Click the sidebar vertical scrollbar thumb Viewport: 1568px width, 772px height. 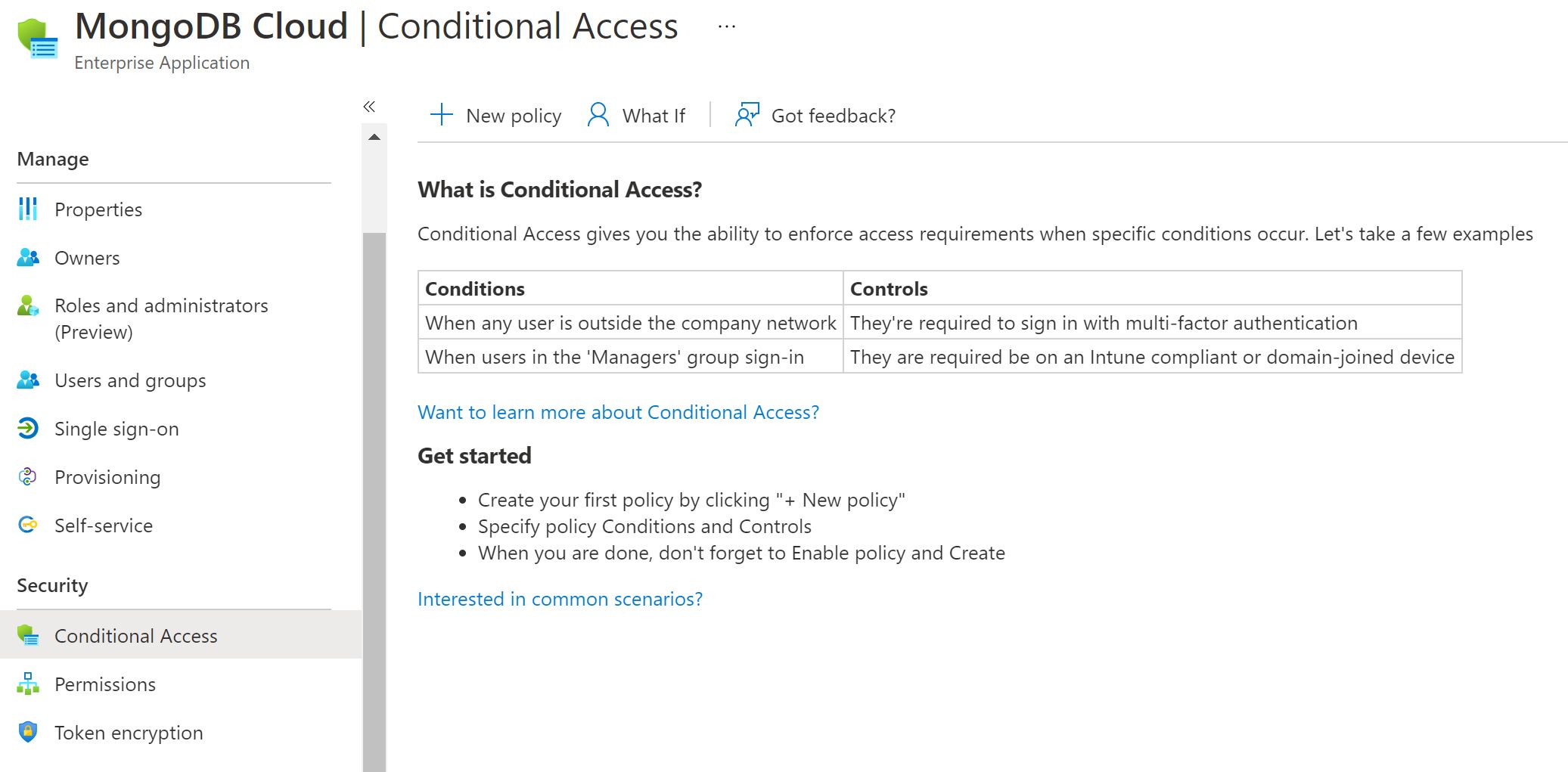coord(374,499)
